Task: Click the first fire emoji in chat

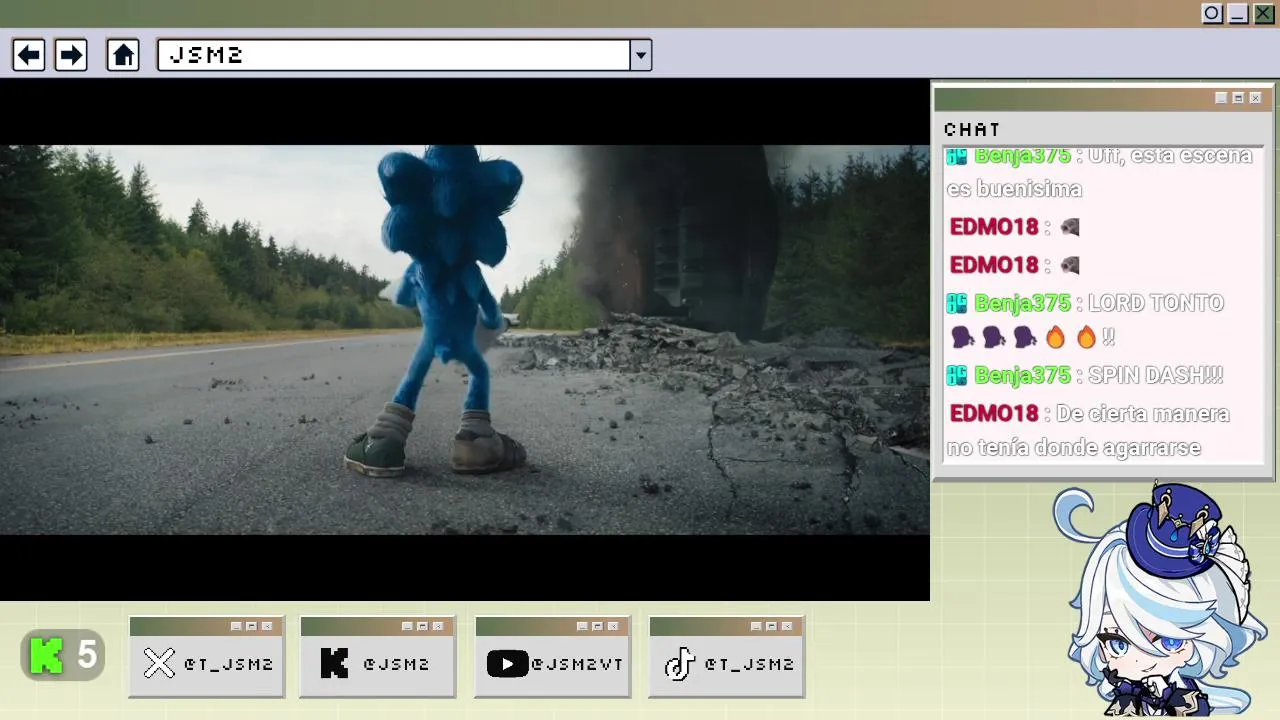Action: click(x=1055, y=338)
